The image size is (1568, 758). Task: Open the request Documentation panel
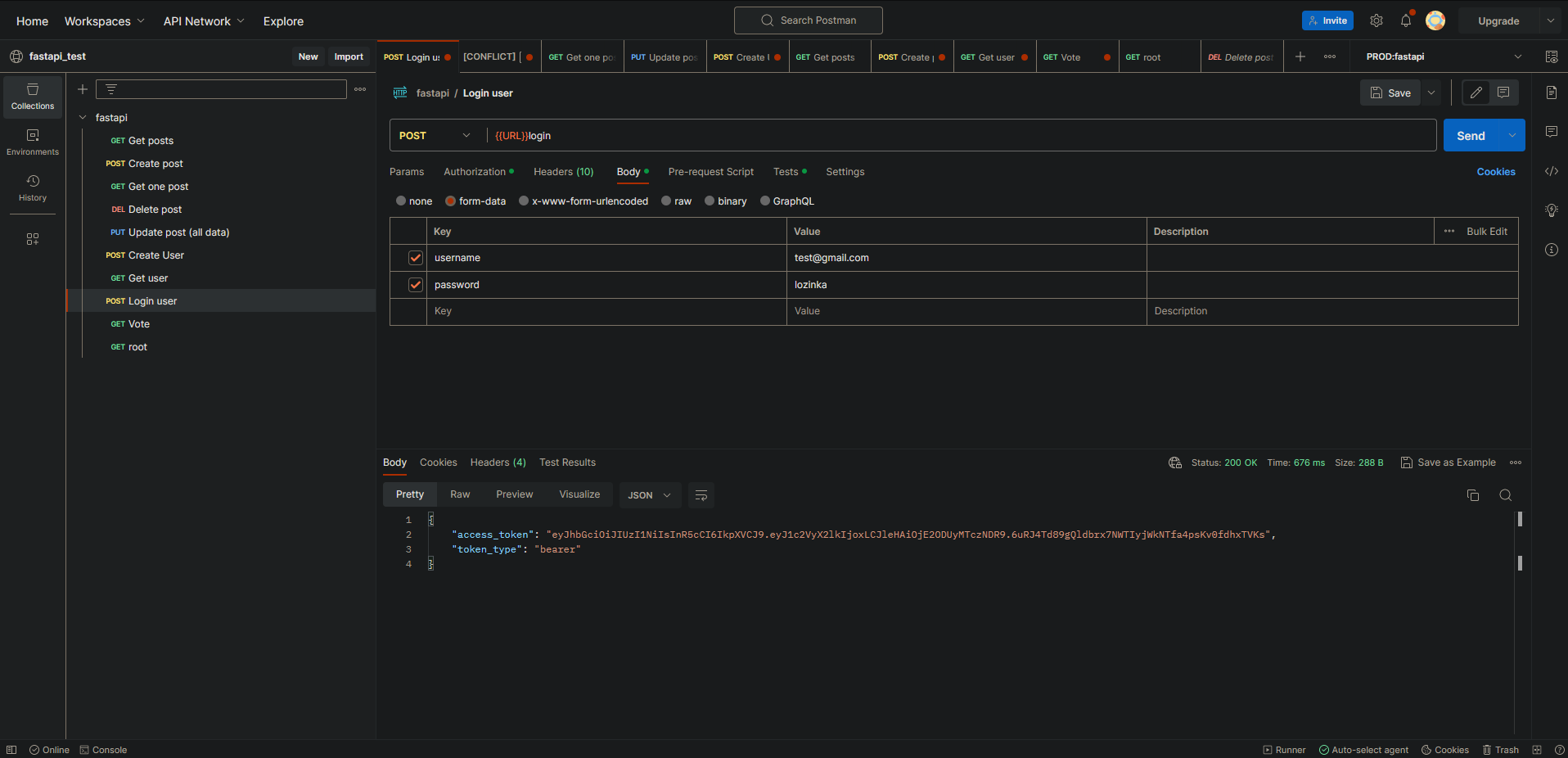click(x=1552, y=92)
